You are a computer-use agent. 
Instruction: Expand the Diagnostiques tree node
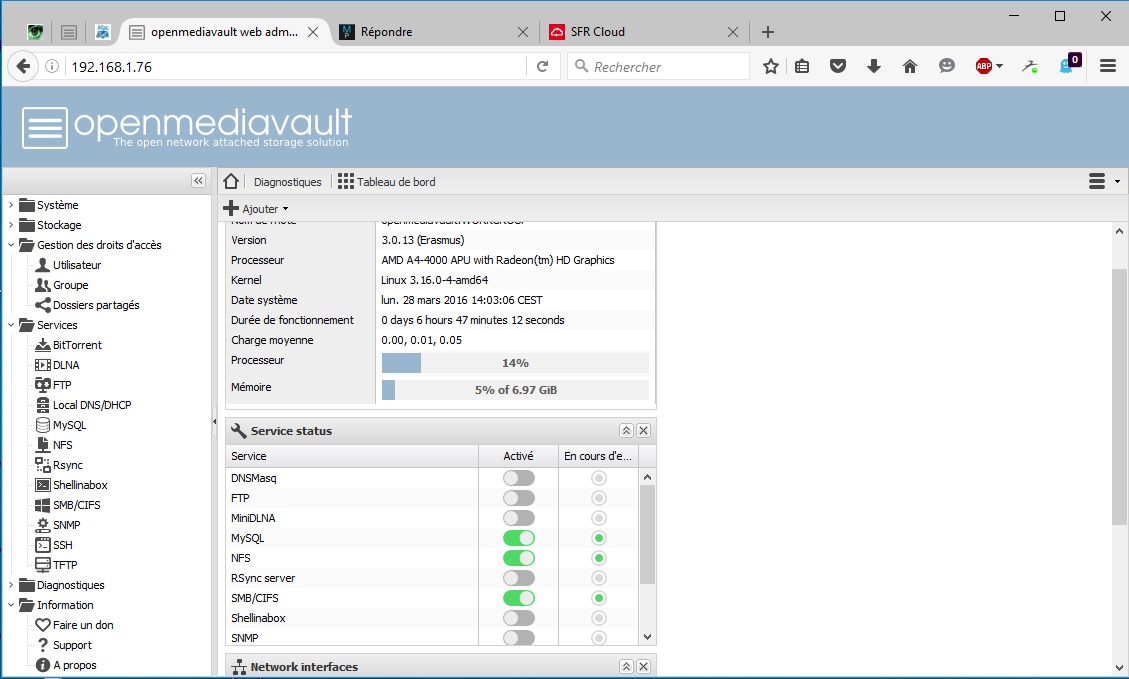click(11, 585)
